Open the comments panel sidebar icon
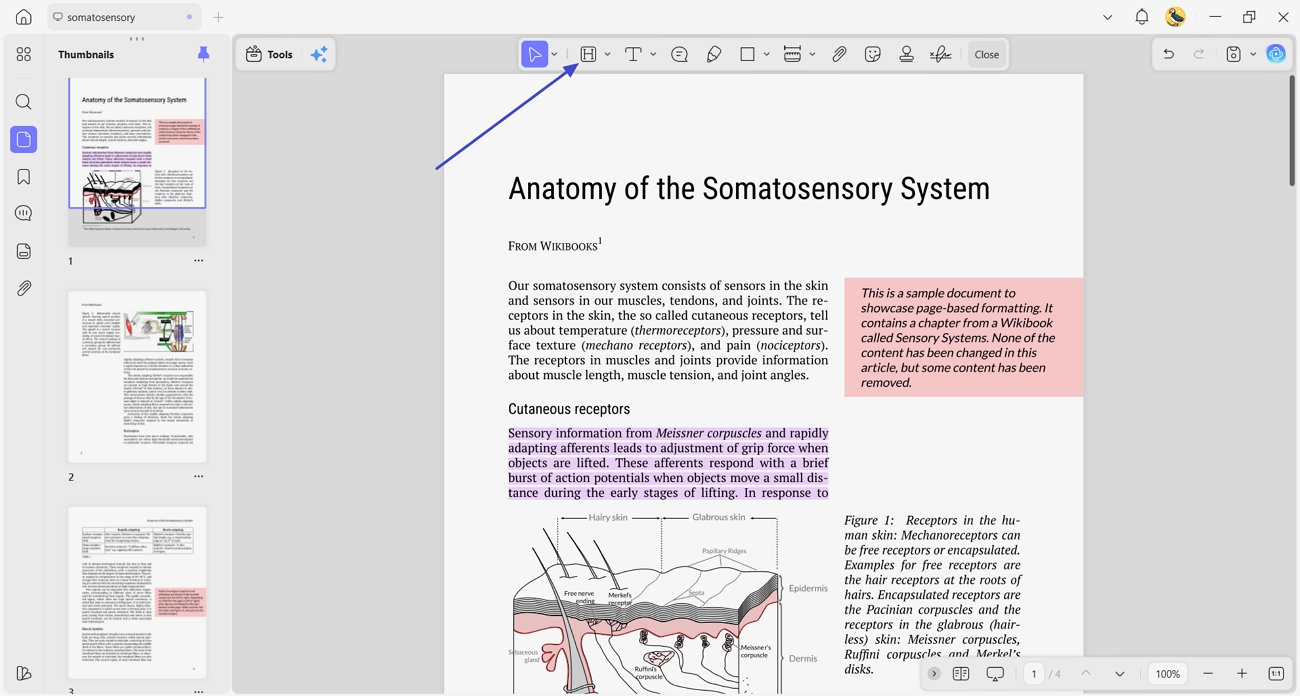The image size is (1300, 696). 24,214
